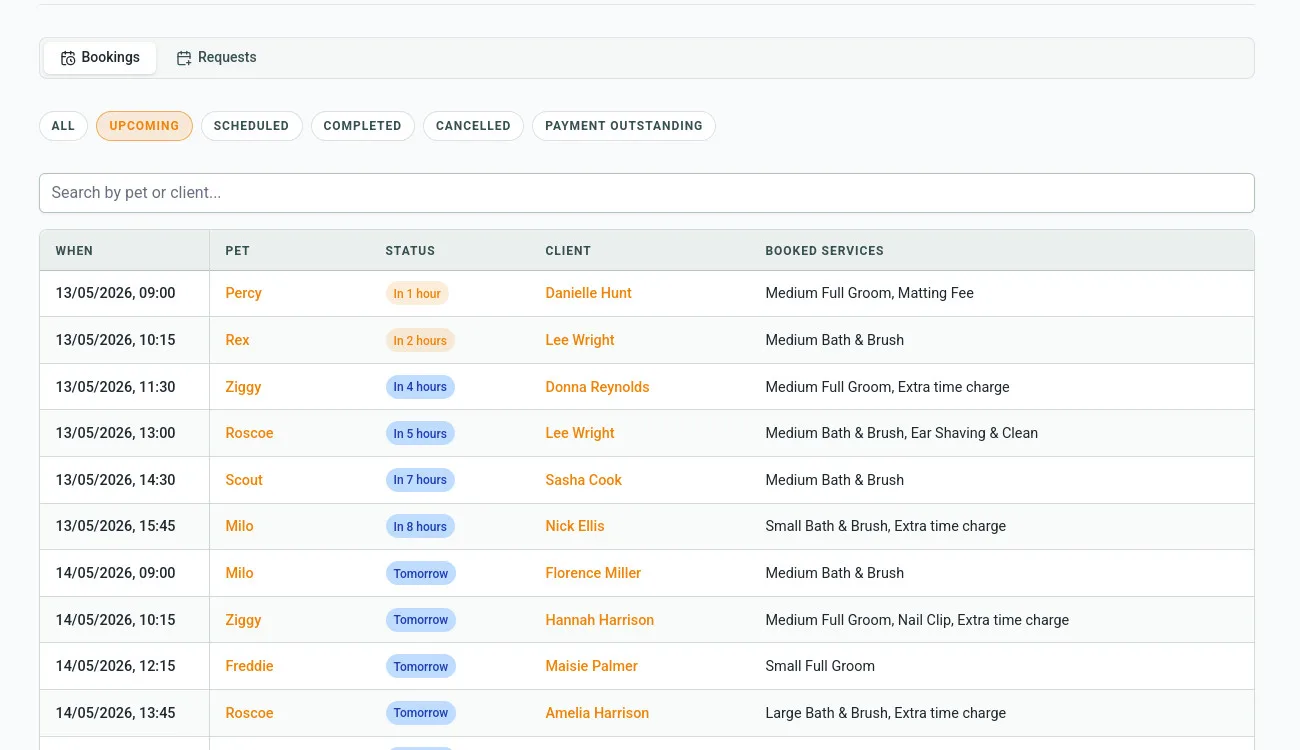Filter by PAYMENT OUTSTANDING
Screen dimensions: 1300x750
coord(624,126)
